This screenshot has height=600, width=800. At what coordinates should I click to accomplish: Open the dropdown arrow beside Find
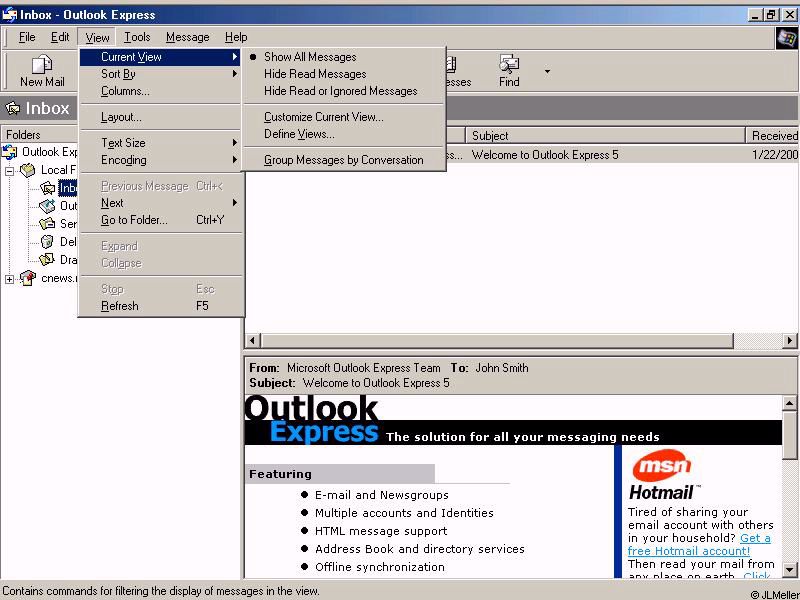click(x=547, y=71)
